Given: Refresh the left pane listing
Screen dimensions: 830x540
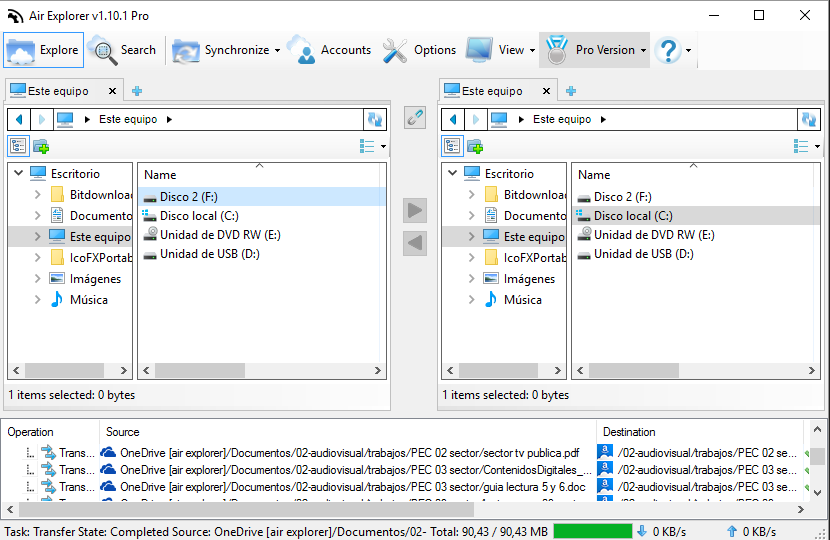Looking at the screenshot, I should pos(375,119).
